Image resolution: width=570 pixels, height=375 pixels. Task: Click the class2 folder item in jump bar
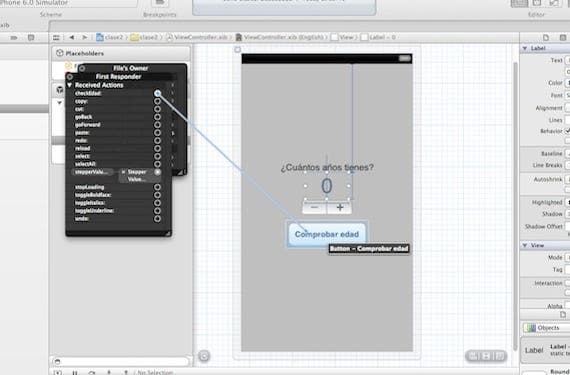click(x=145, y=37)
